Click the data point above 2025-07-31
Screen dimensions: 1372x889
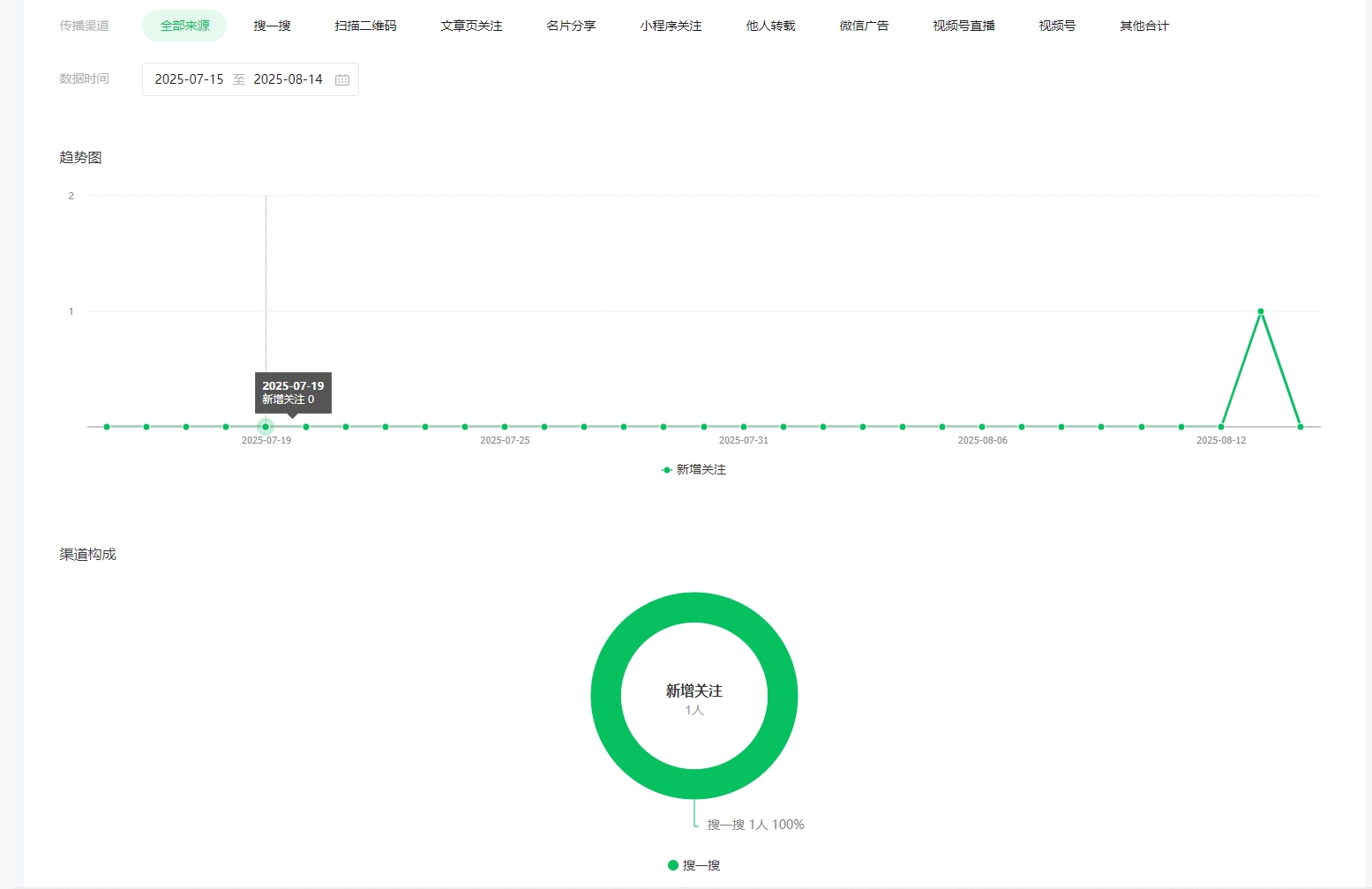(x=744, y=427)
